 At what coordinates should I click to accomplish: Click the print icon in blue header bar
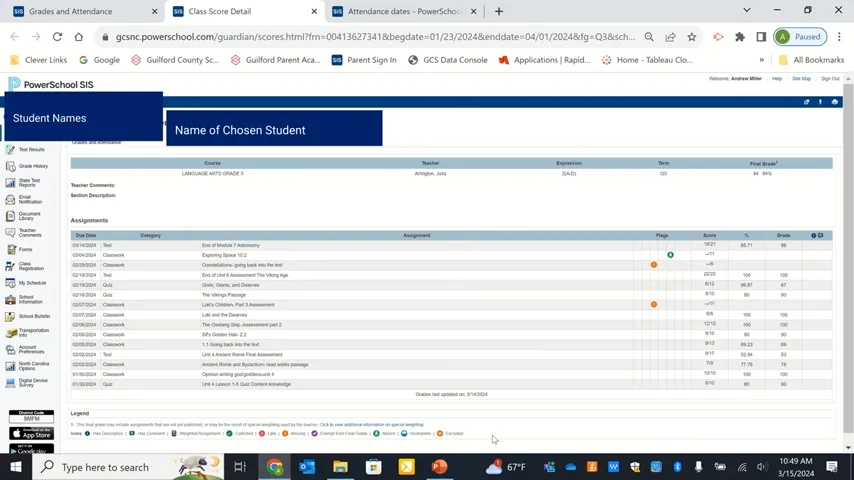coord(835,102)
